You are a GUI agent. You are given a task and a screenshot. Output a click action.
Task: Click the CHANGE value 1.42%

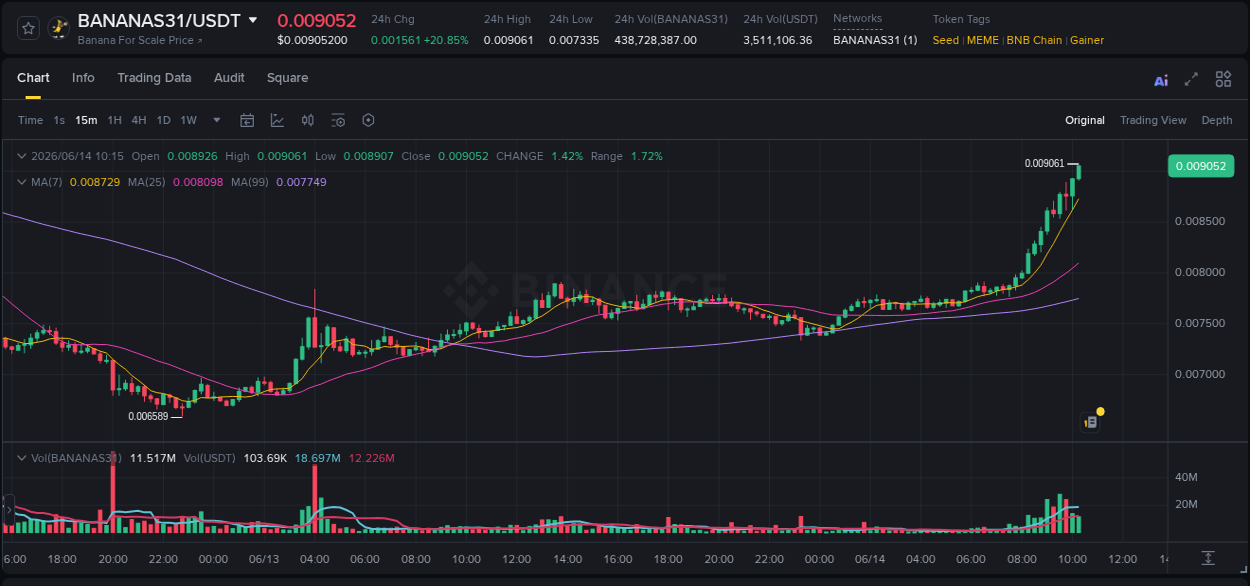(567, 156)
